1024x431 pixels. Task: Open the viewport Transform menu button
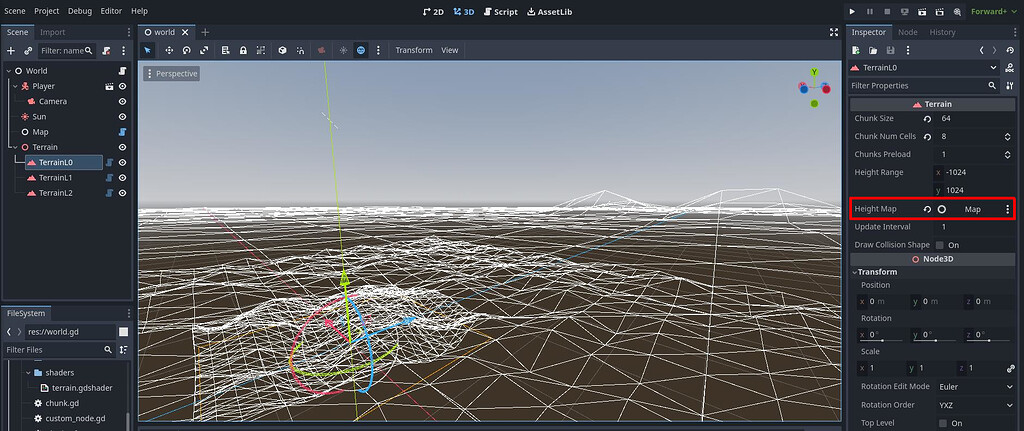[413, 50]
